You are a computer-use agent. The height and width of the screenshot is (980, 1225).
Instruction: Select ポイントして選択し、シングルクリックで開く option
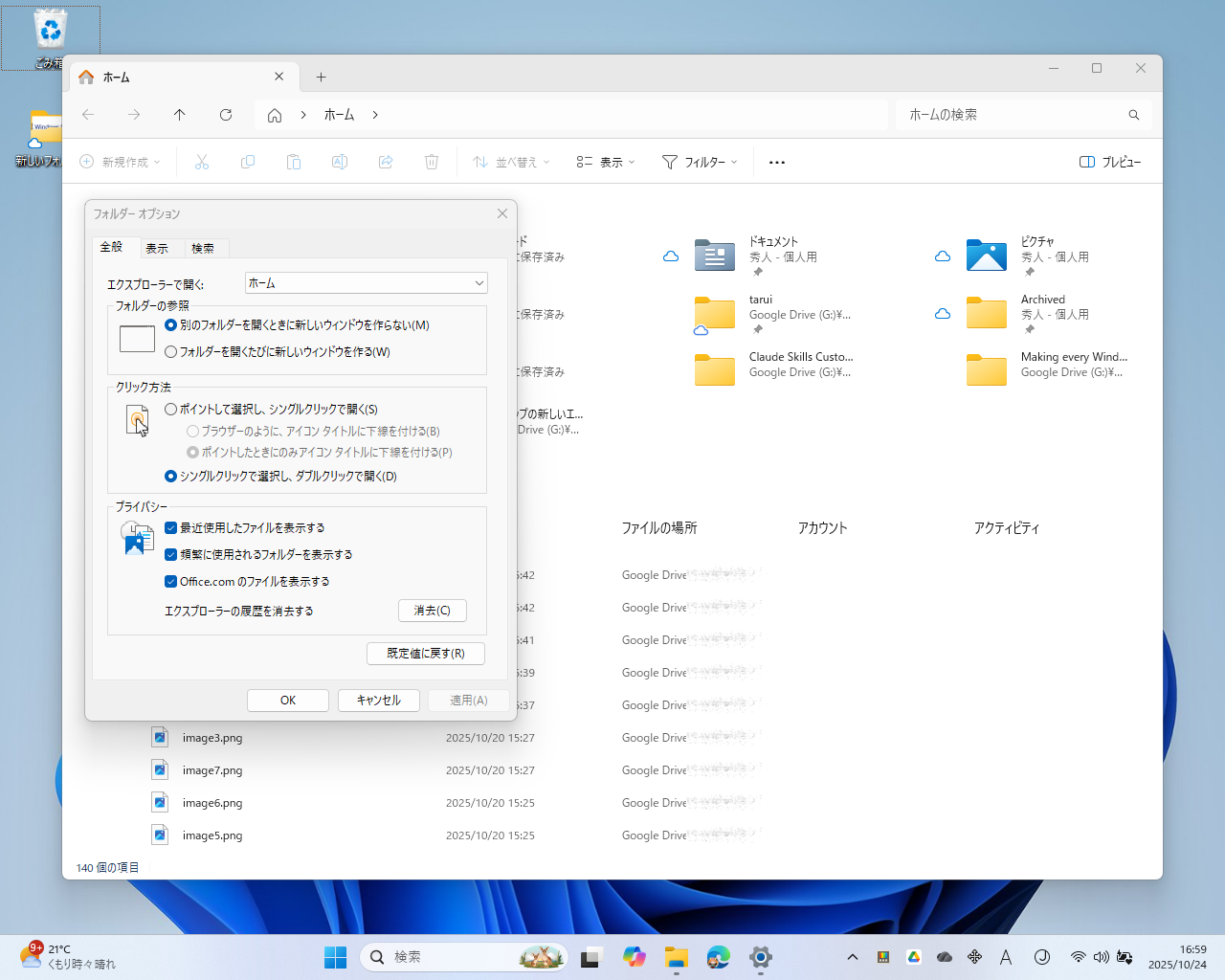pos(171,410)
